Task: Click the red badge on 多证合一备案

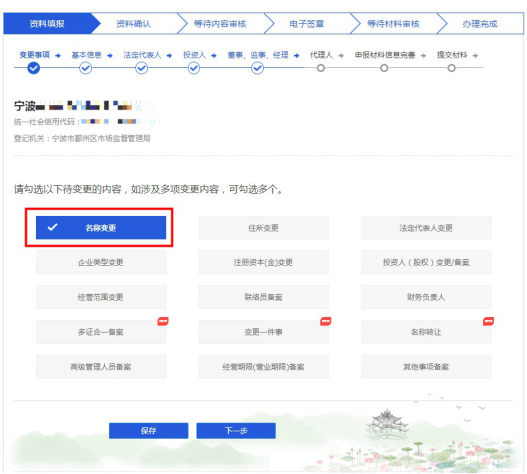Action: [163, 321]
